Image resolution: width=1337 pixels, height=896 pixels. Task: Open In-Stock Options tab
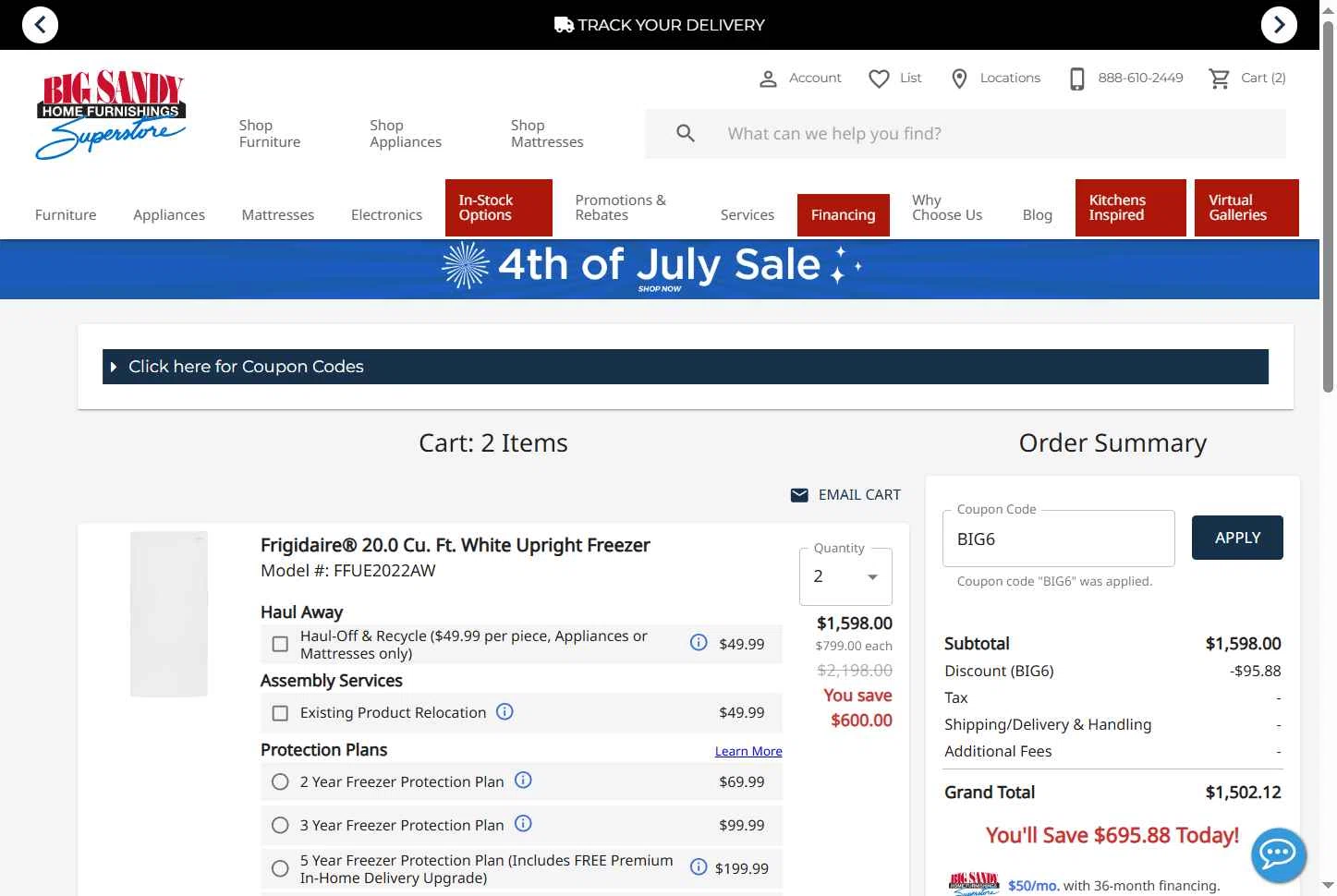(x=499, y=208)
